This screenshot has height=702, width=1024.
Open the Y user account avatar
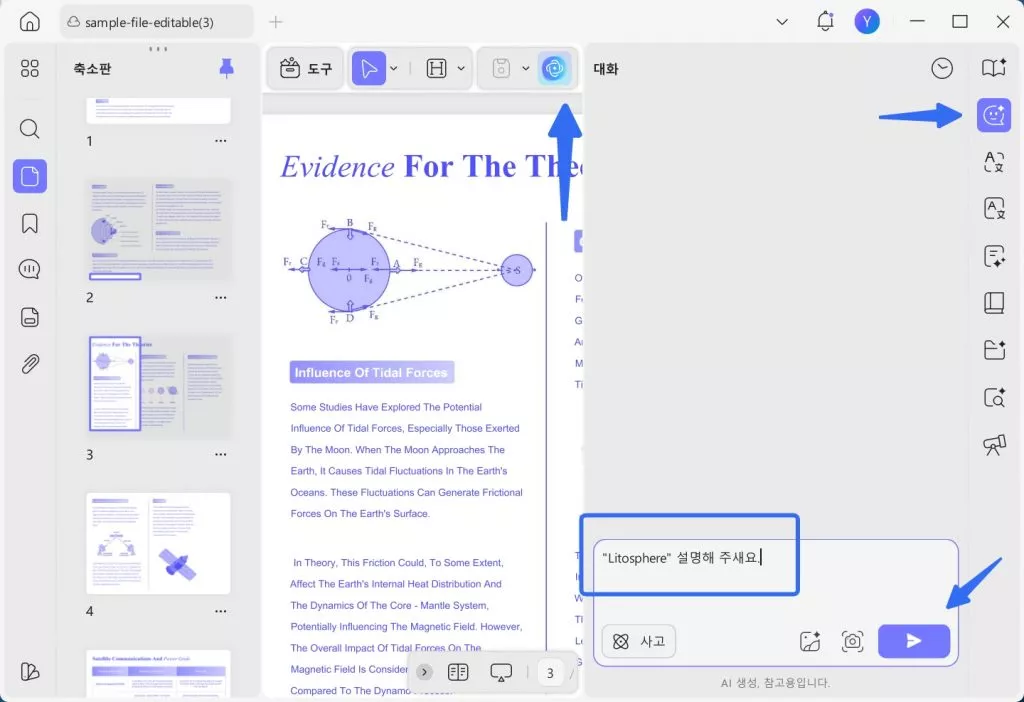(867, 22)
